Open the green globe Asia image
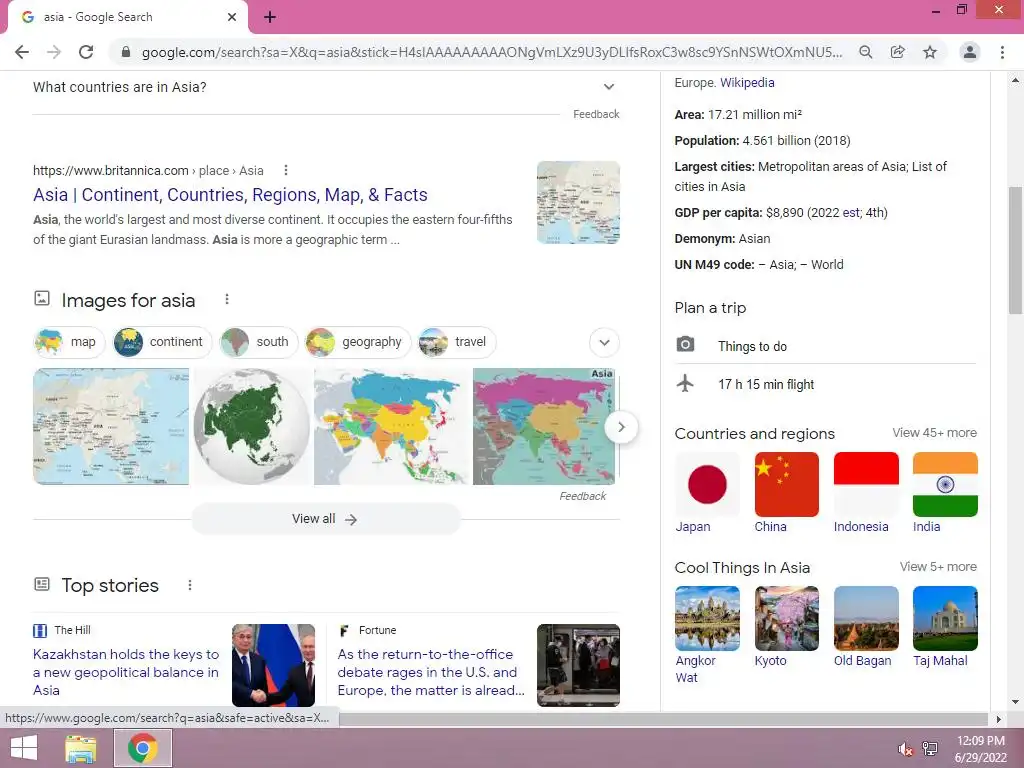Image resolution: width=1024 pixels, height=768 pixels. point(251,426)
